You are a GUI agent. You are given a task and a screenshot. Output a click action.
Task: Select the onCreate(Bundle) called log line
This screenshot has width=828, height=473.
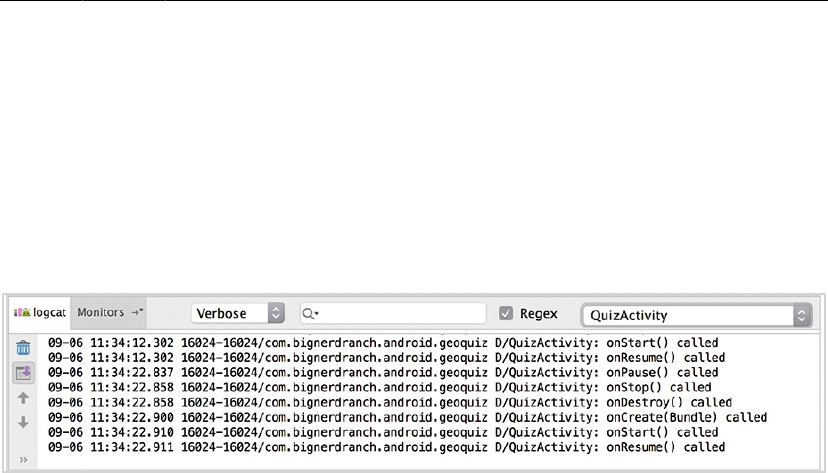tap(407, 418)
